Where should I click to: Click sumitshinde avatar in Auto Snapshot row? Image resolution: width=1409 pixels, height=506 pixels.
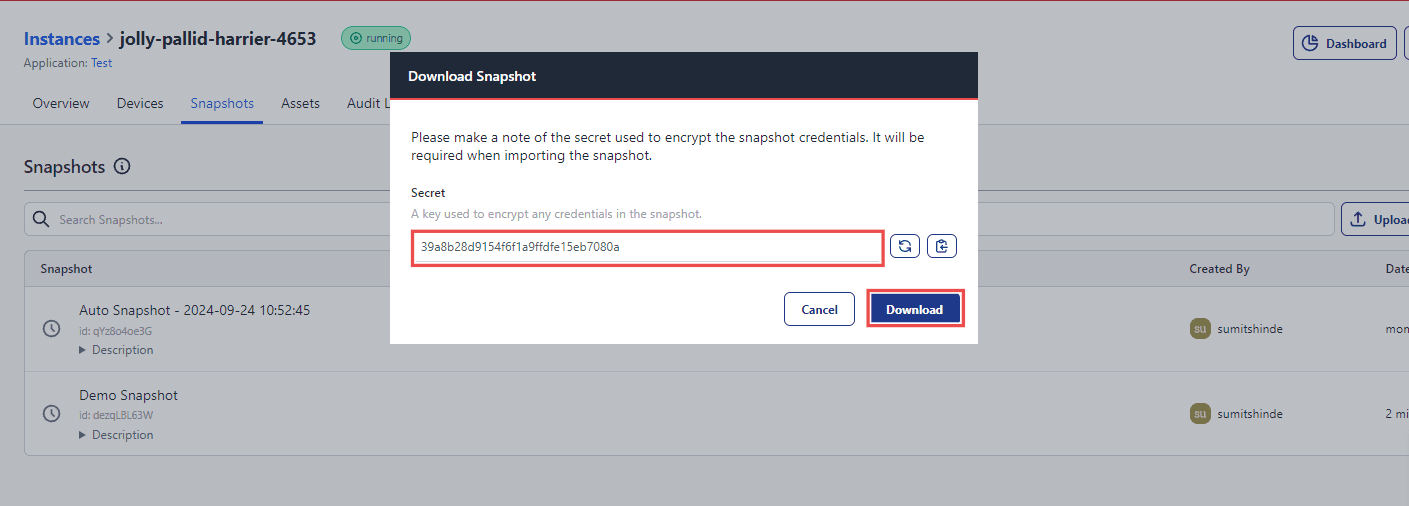coord(1200,328)
